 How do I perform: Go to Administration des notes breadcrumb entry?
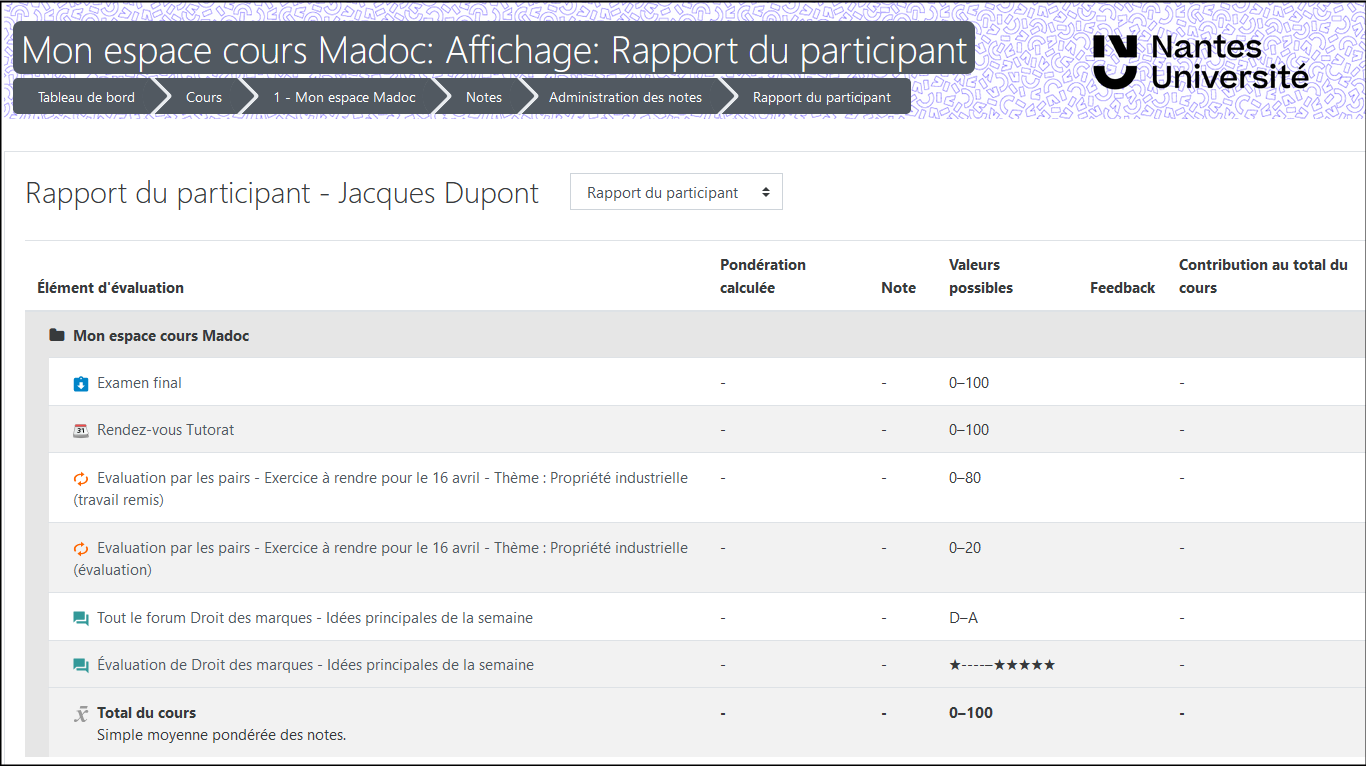[x=625, y=97]
